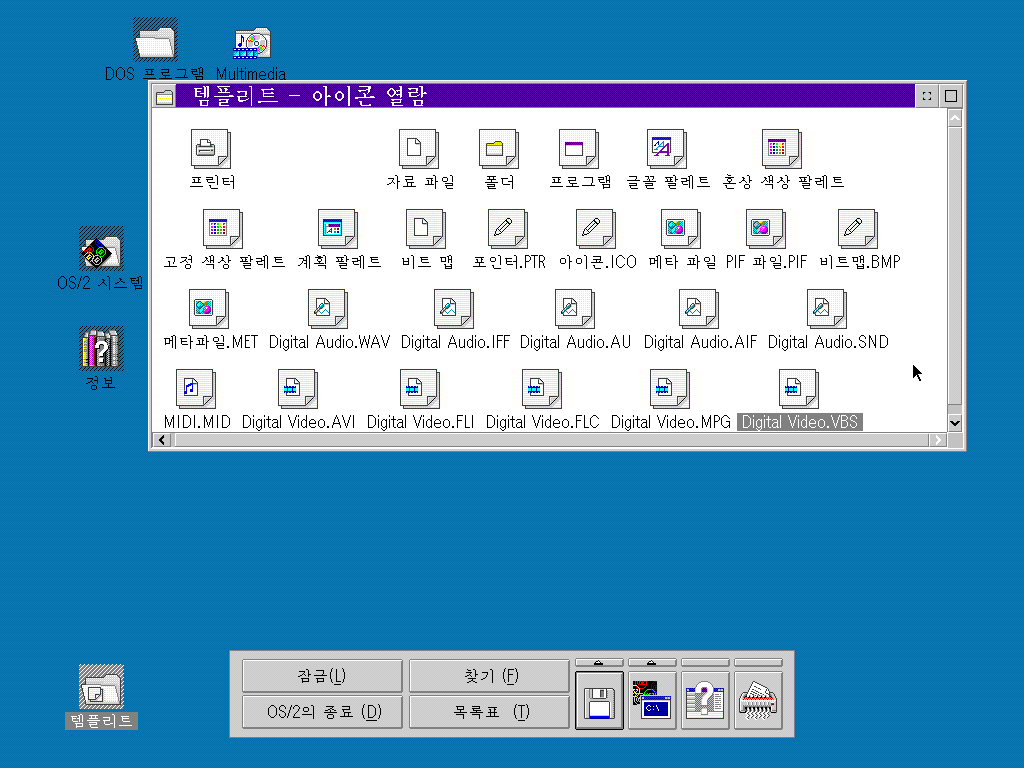
Task: Click the vertical scrollbar up arrow
Action: pos(955,118)
